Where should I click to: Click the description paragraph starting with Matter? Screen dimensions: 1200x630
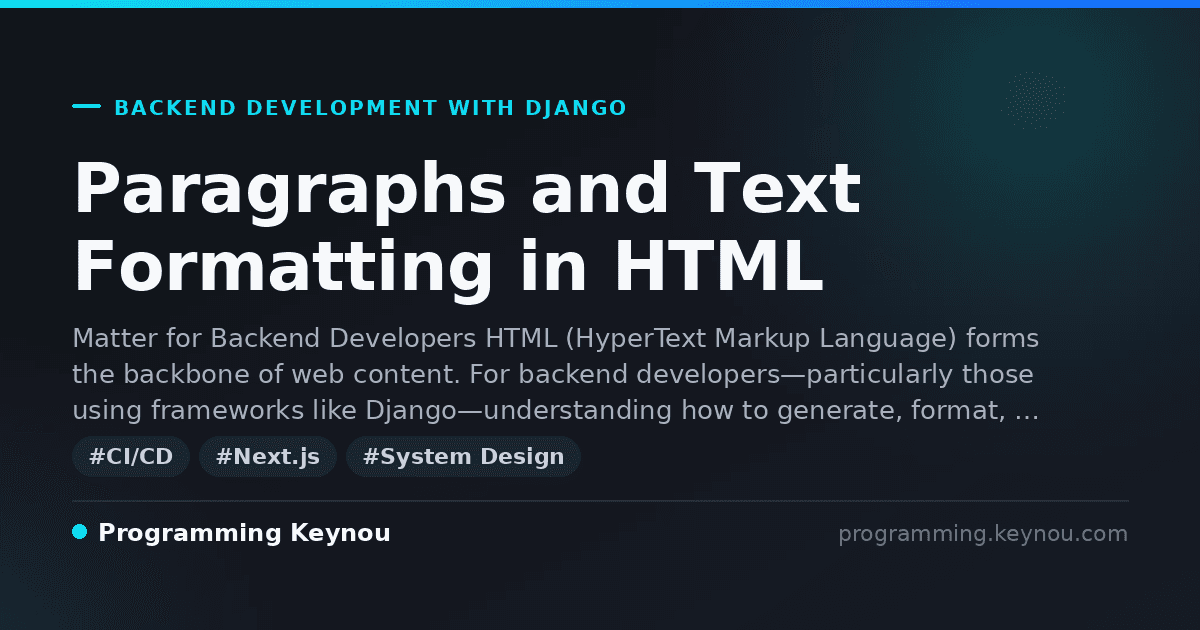[x=556, y=374]
